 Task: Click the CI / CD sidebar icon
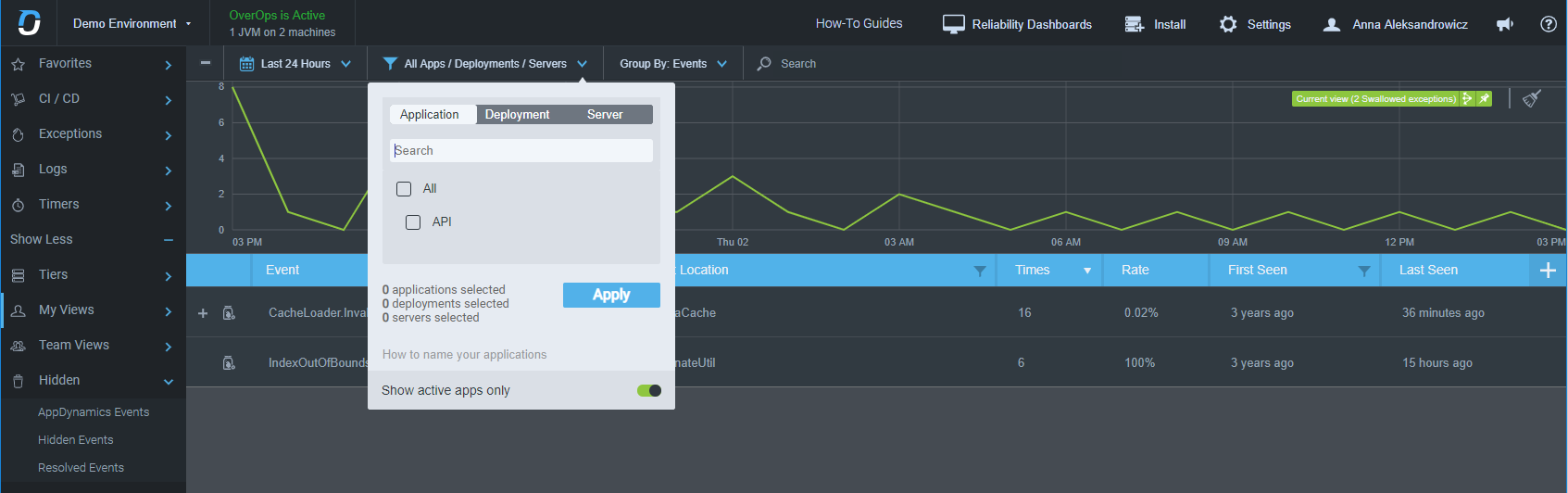18,99
